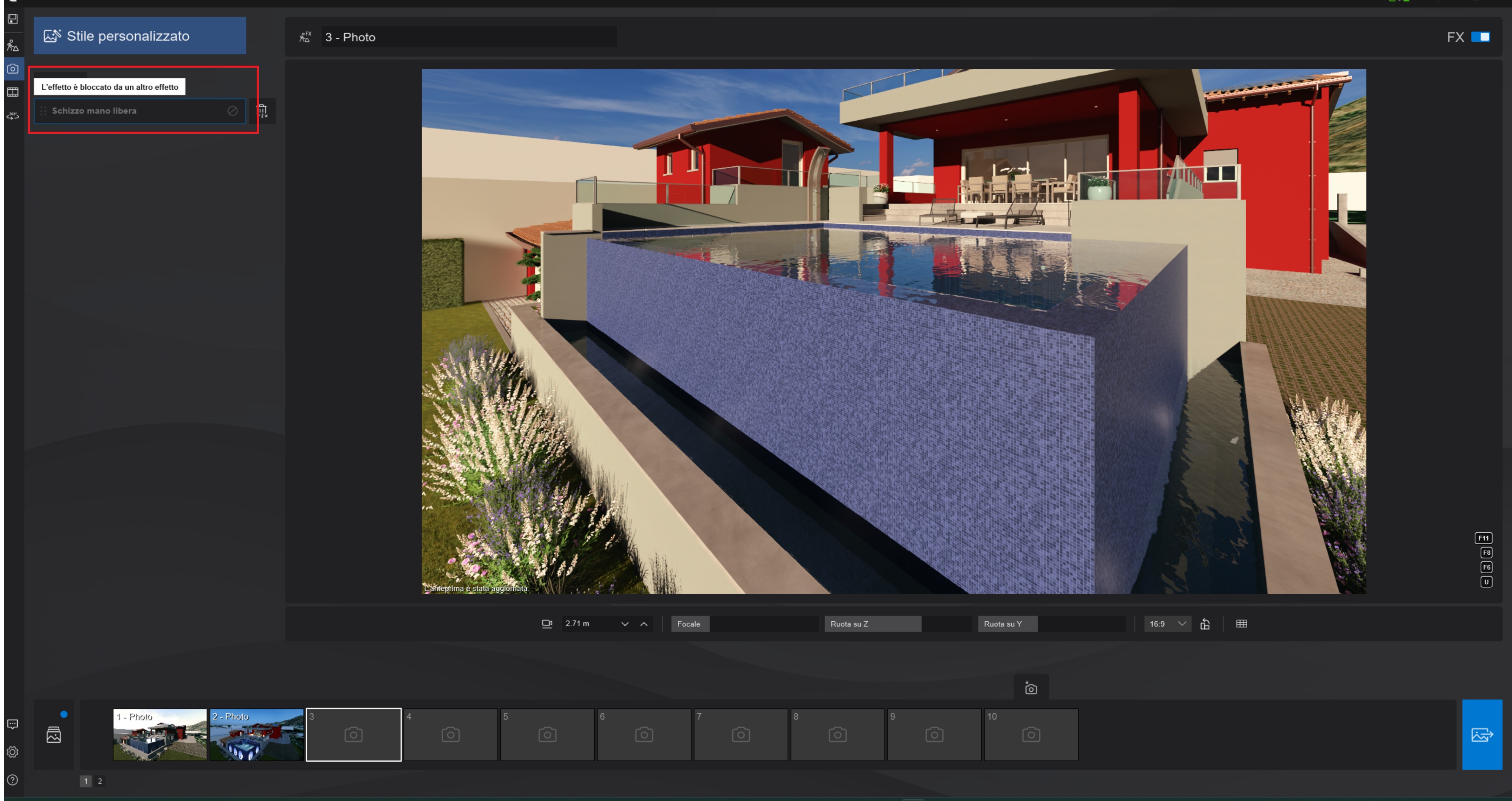Toggle the FX switch off
The image size is (1512, 801).
coord(1480,37)
